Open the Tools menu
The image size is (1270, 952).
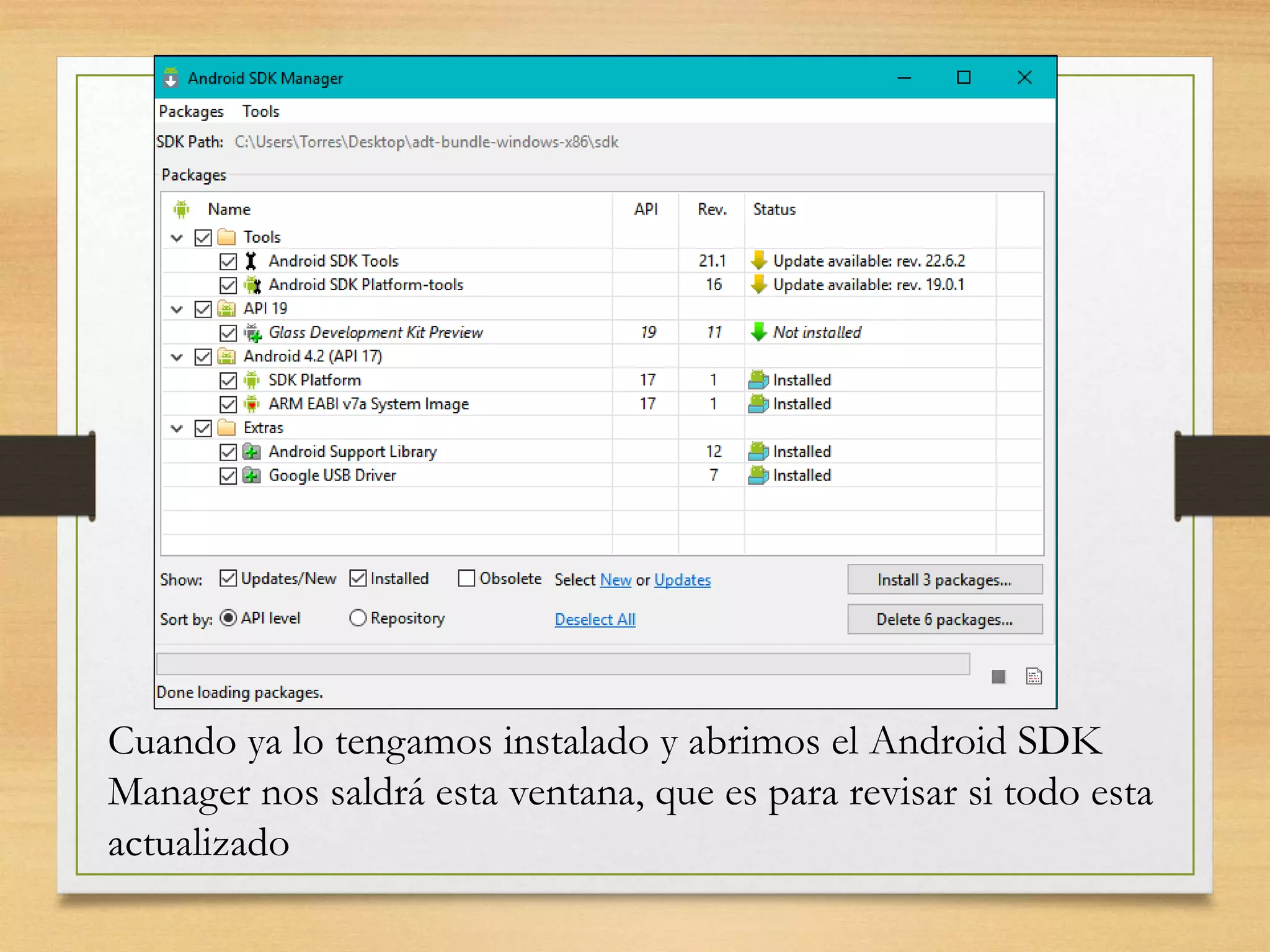tap(260, 112)
